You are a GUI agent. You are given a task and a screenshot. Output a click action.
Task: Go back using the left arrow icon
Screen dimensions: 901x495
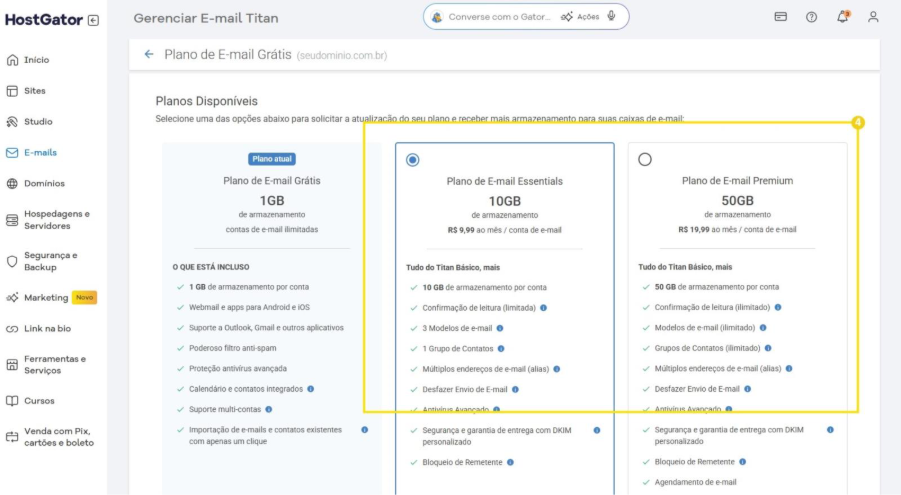[x=149, y=54]
